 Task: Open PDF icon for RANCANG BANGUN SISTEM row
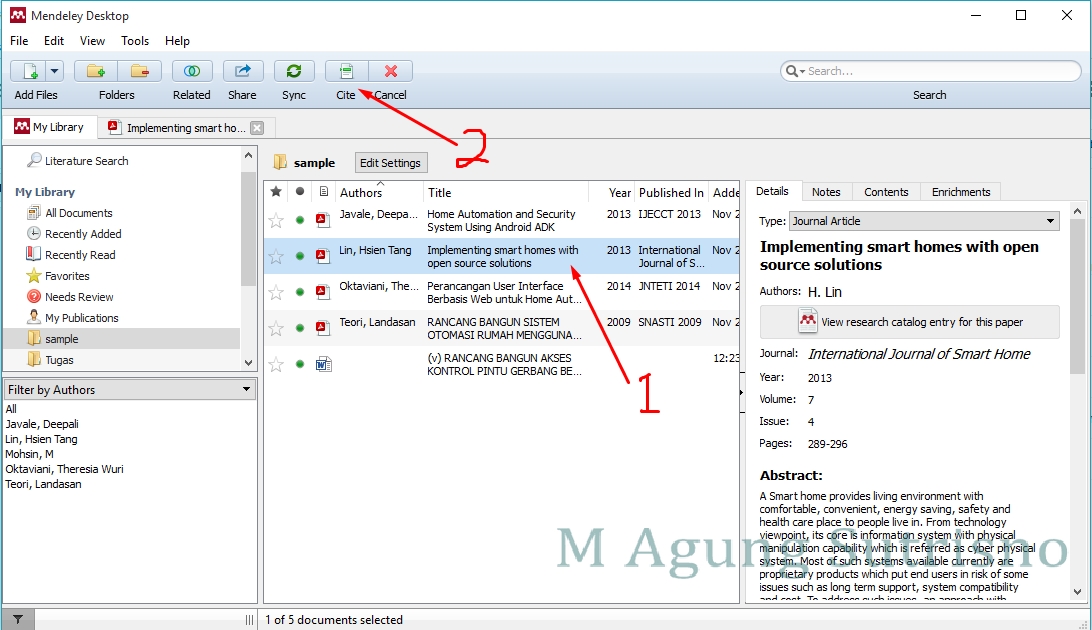322,327
